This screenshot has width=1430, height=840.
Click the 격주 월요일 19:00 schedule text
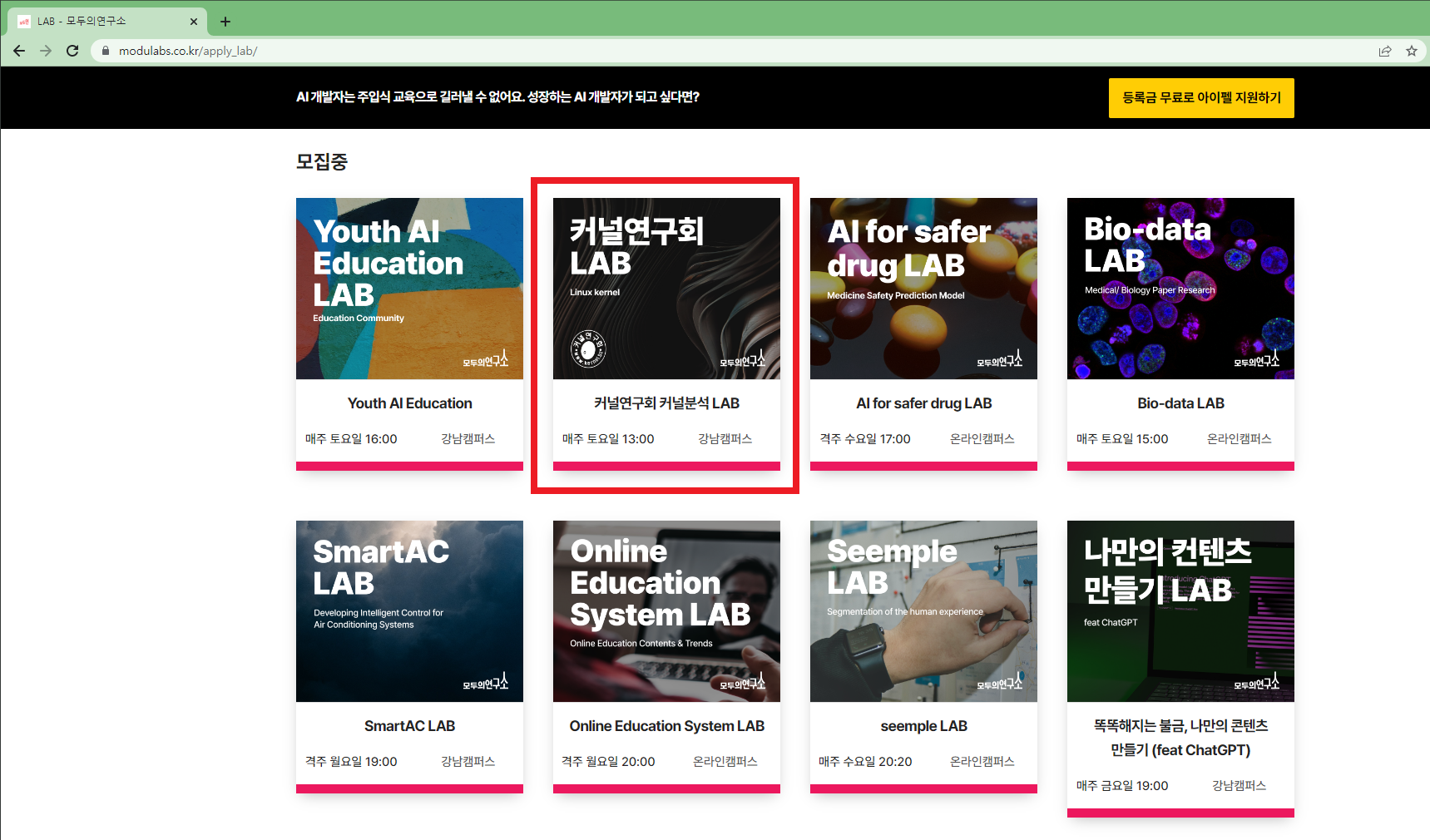point(351,762)
